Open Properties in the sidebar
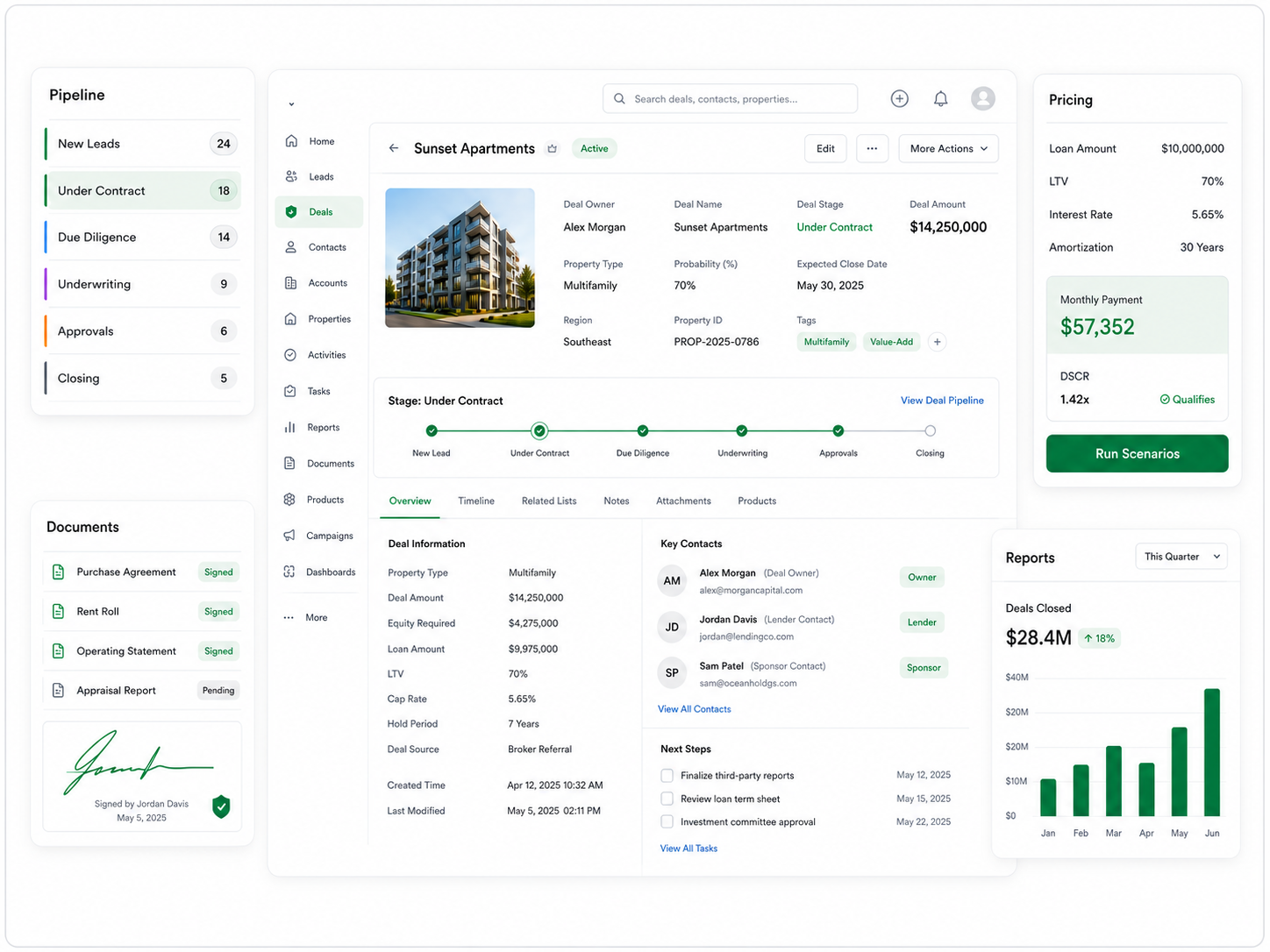The image size is (1270, 952). 317,319
